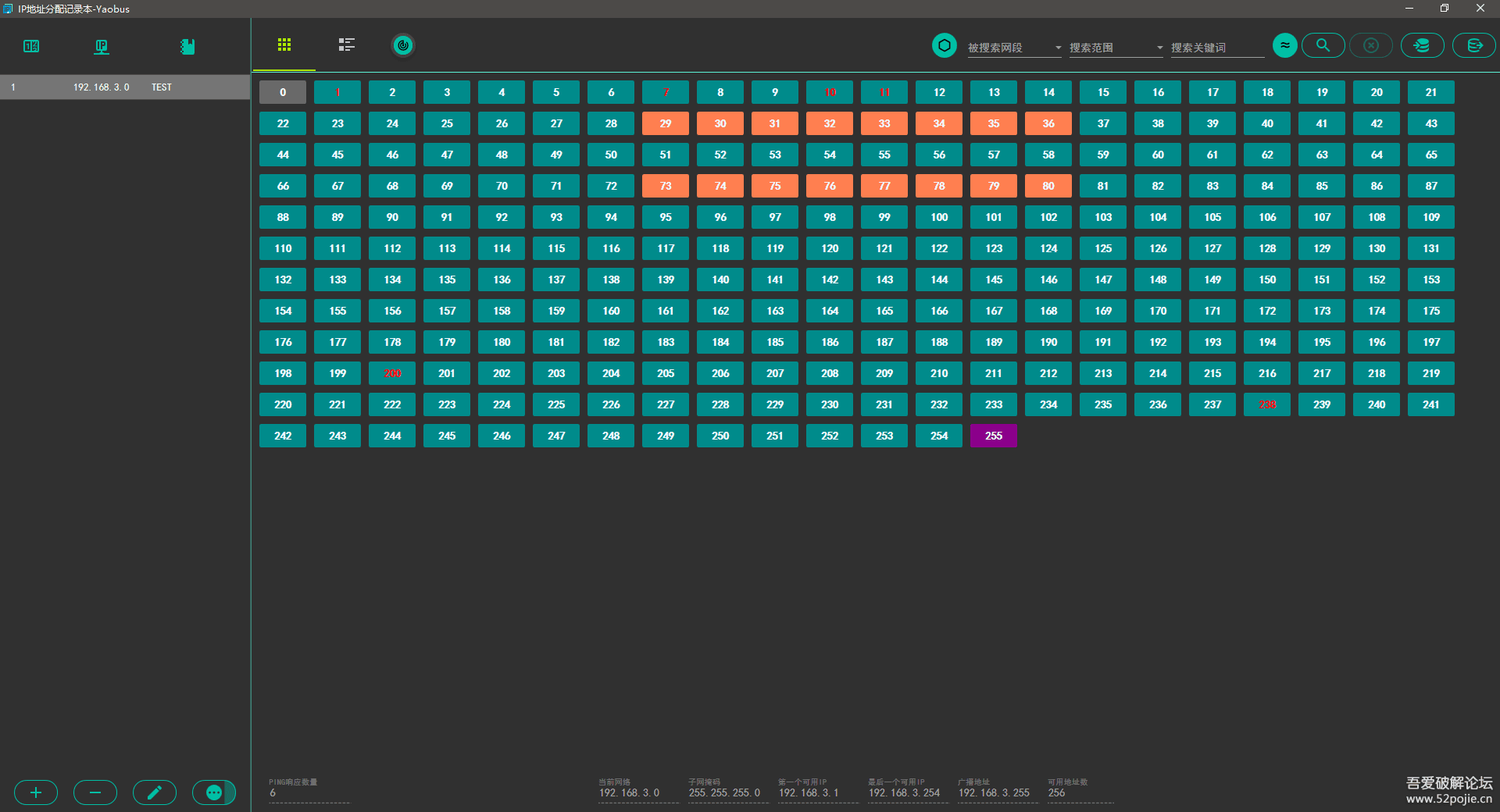Toggle the three-dots switch at bottom left
1500x812 pixels.
point(214,792)
